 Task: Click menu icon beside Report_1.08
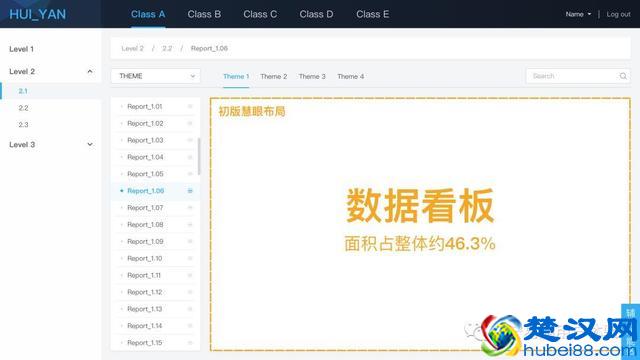pyautogui.click(x=190, y=224)
